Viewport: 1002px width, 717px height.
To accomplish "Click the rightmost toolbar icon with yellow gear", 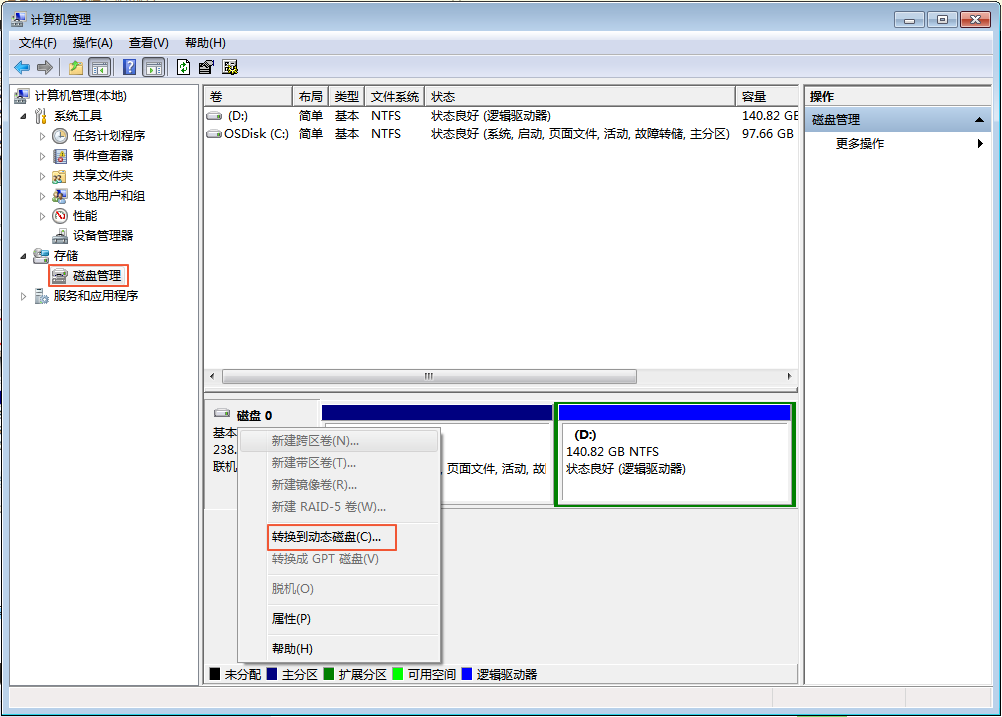I will pos(230,67).
